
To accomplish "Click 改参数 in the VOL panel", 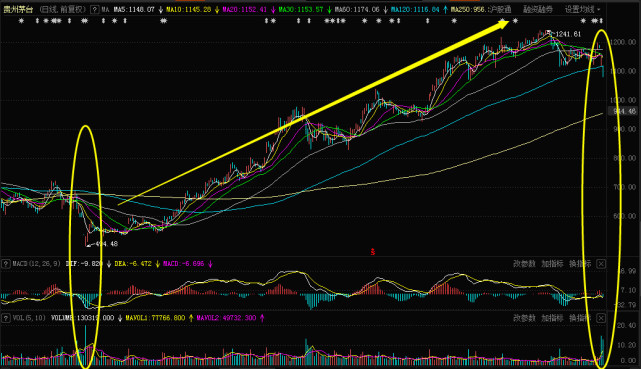I will coord(524,318).
